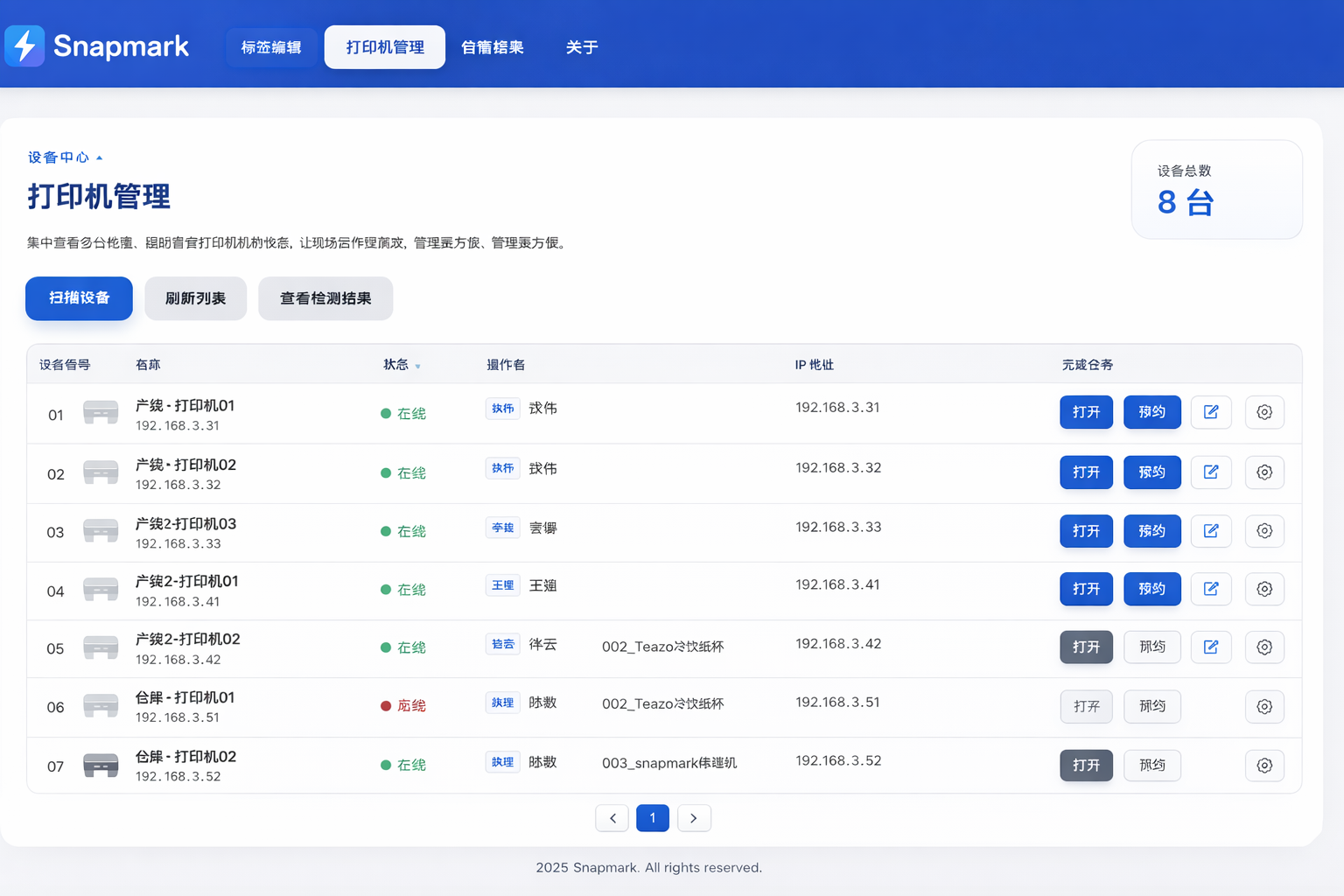Open settings gear for device 01
Image resolution: width=1344 pixels, height=896 pixels.
[1264, 412]
